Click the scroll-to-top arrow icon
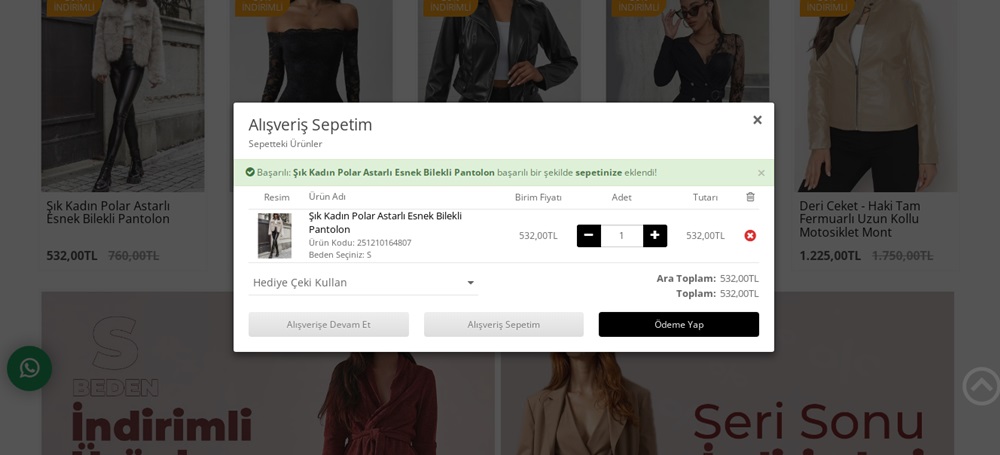Screen dimensions: 1000x455 [981, 386]
